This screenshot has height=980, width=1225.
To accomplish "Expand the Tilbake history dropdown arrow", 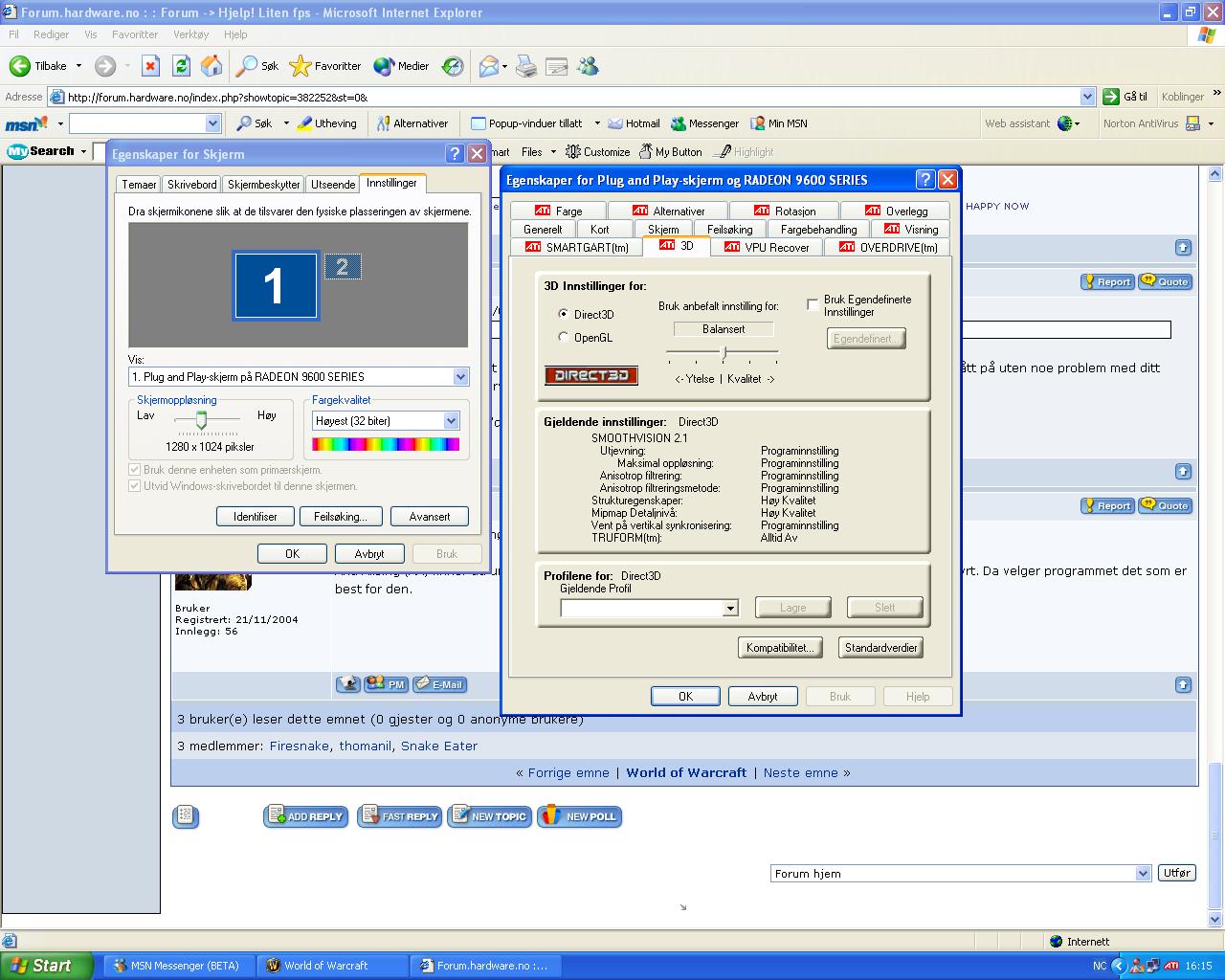I will [78, 66].
